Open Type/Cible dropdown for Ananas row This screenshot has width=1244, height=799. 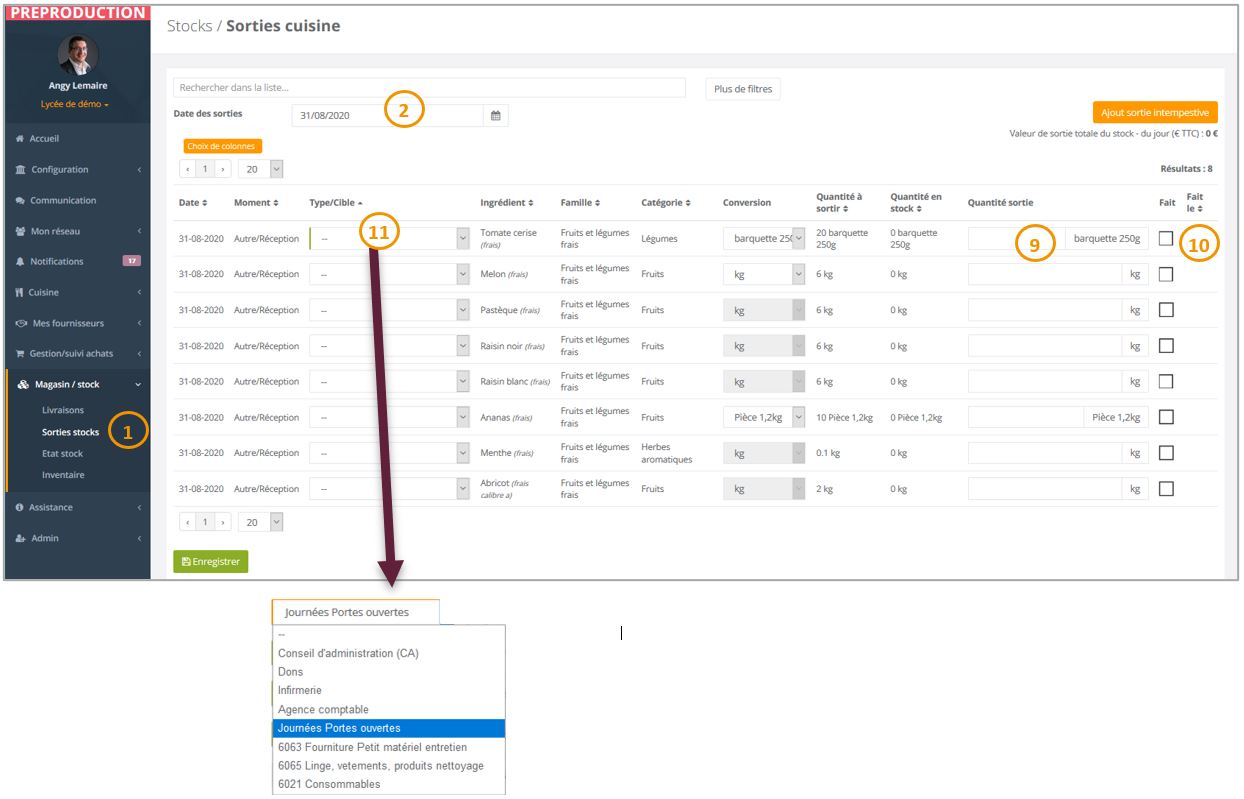point(389,417)
